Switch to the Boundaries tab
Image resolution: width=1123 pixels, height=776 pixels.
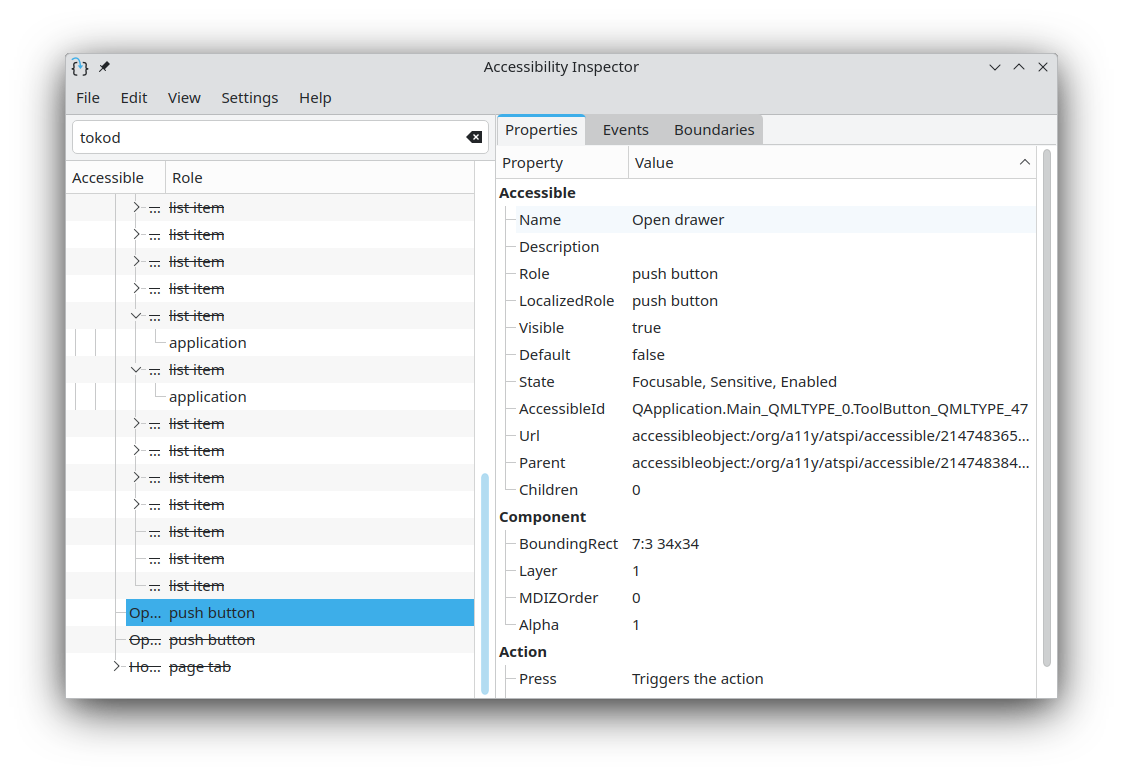pyautogui.click(x=713, y=130)
